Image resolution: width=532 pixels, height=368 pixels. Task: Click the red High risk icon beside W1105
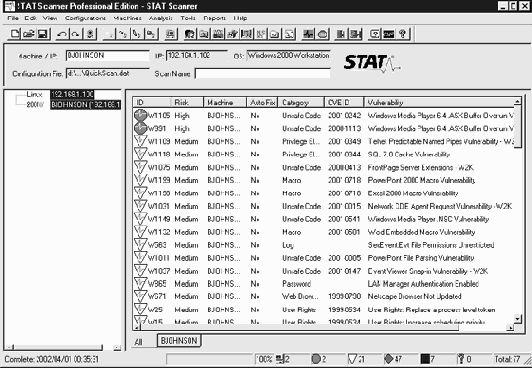[x=140, y=115]
